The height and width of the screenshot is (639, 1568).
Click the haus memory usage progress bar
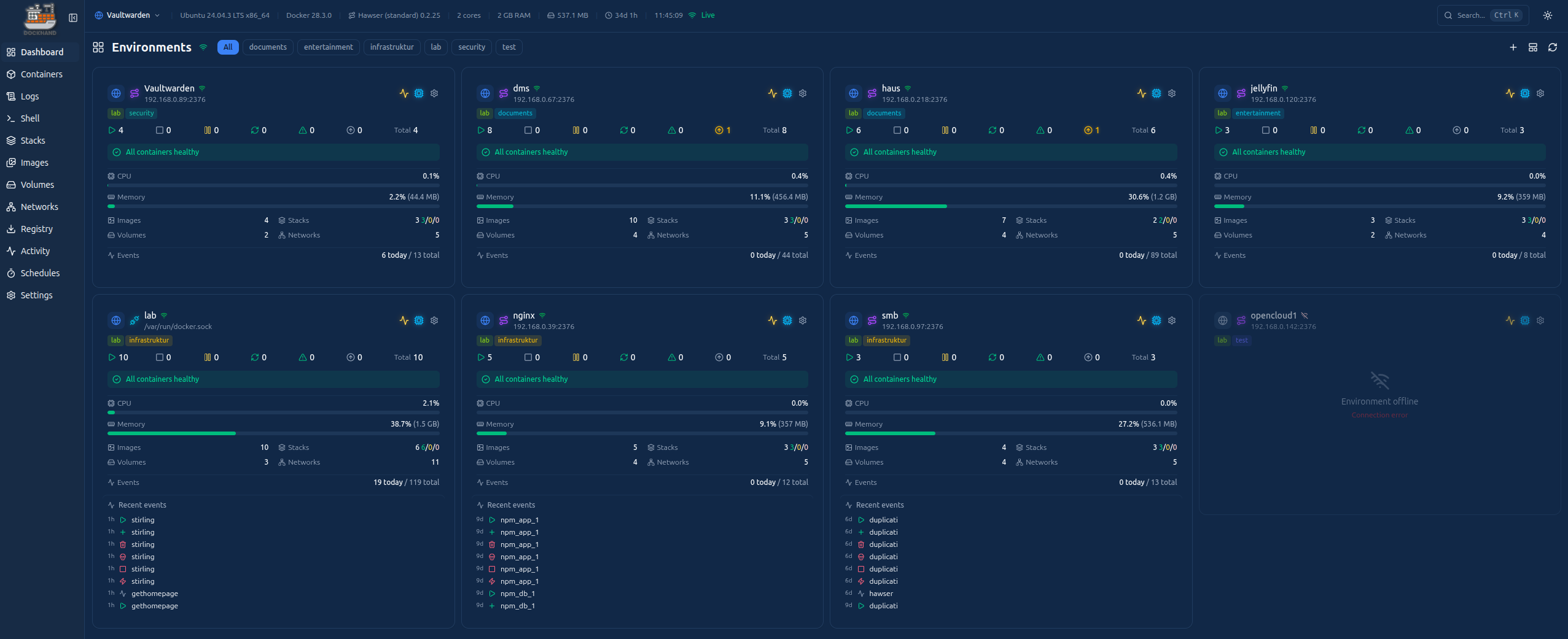coord(1010,206)
